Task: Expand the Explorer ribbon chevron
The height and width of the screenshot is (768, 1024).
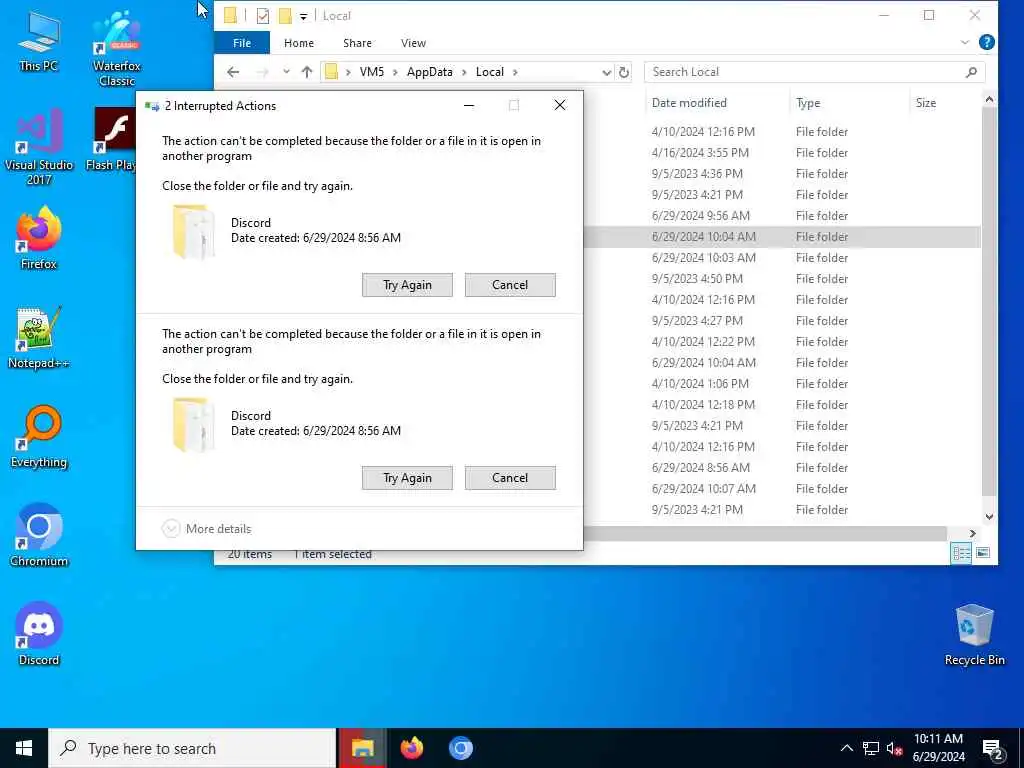Action: pyautogui.click(x=965, y=42)
